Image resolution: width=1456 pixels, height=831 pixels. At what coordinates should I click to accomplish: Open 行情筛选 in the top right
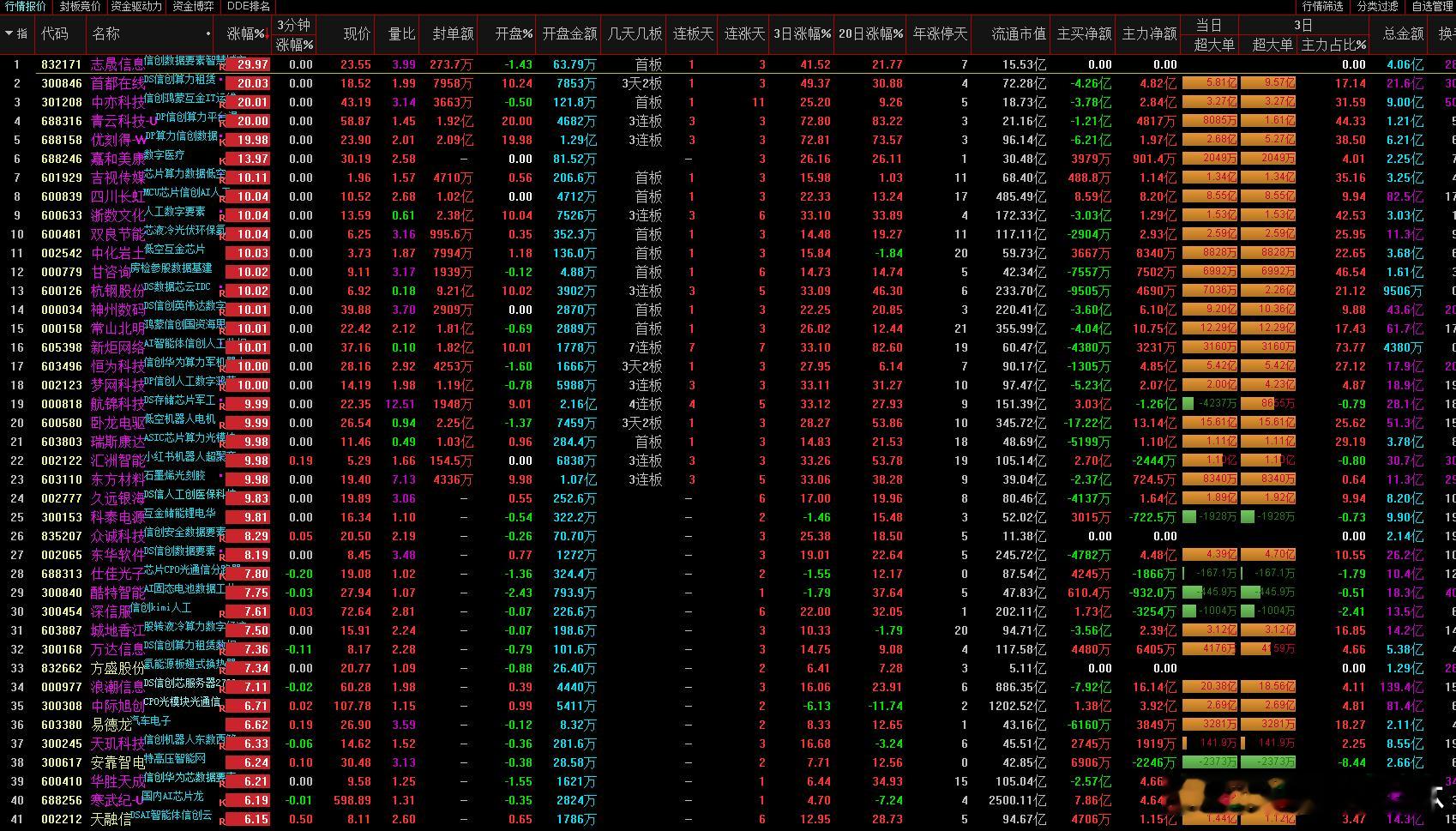tap(1323, 6)
